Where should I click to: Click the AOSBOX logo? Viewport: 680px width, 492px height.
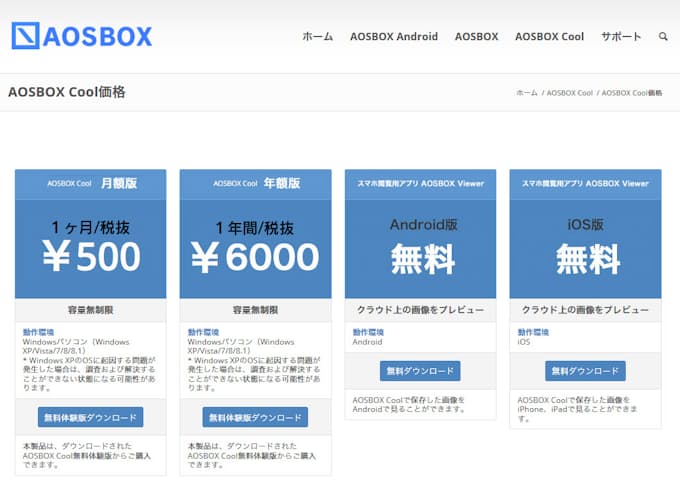82,36
